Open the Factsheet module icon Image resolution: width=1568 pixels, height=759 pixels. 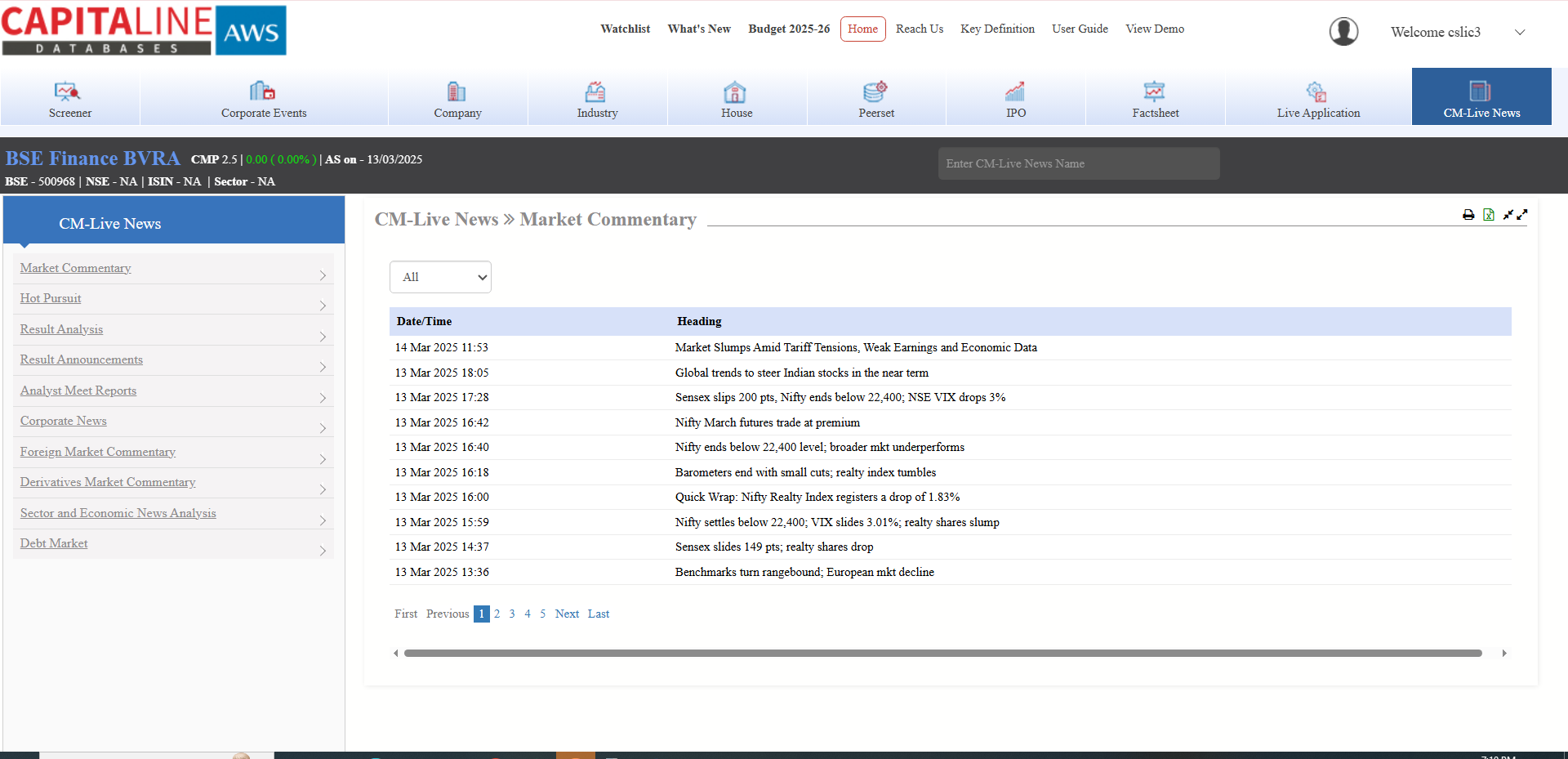coord(1154,91)
